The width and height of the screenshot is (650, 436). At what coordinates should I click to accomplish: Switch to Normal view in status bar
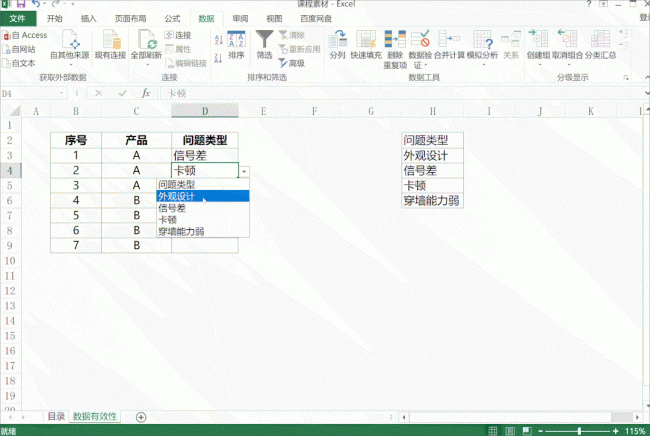(493, 431)
